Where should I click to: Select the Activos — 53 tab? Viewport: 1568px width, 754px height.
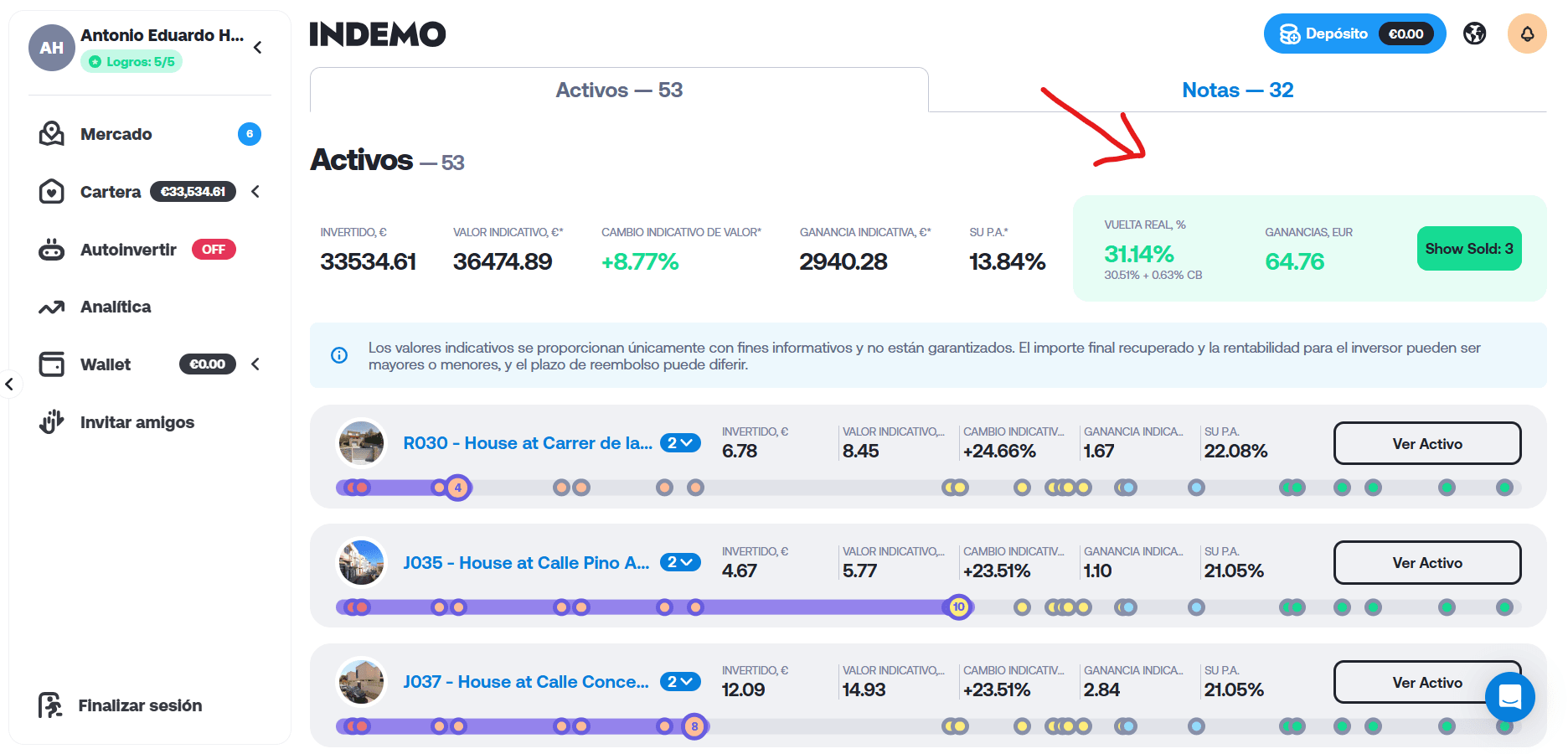point(619,90)
